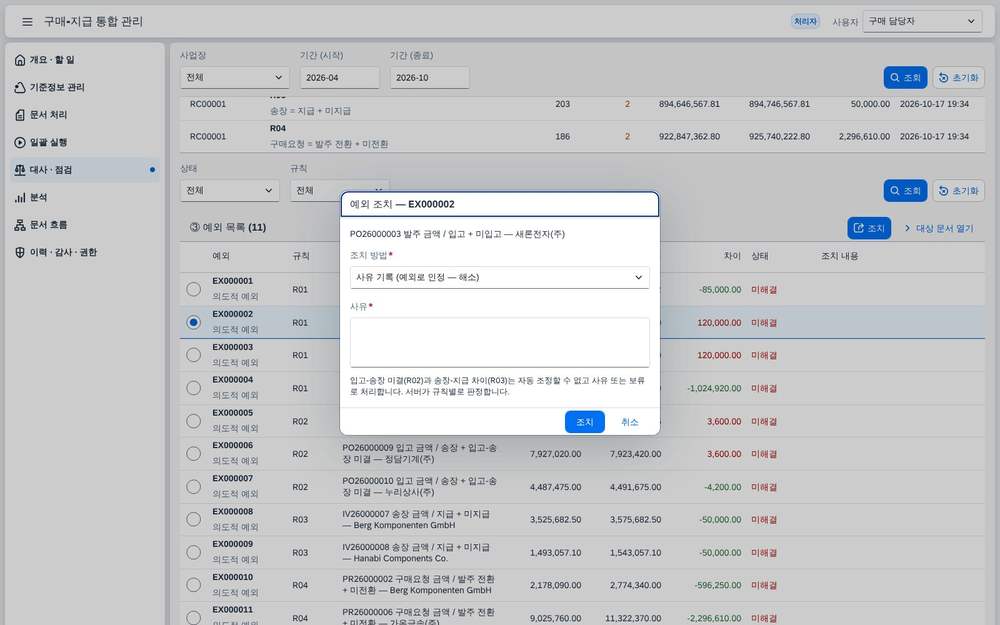Click the reset icon in lower 초기화 button
The image size is (1000, 625).
(944, 191)
